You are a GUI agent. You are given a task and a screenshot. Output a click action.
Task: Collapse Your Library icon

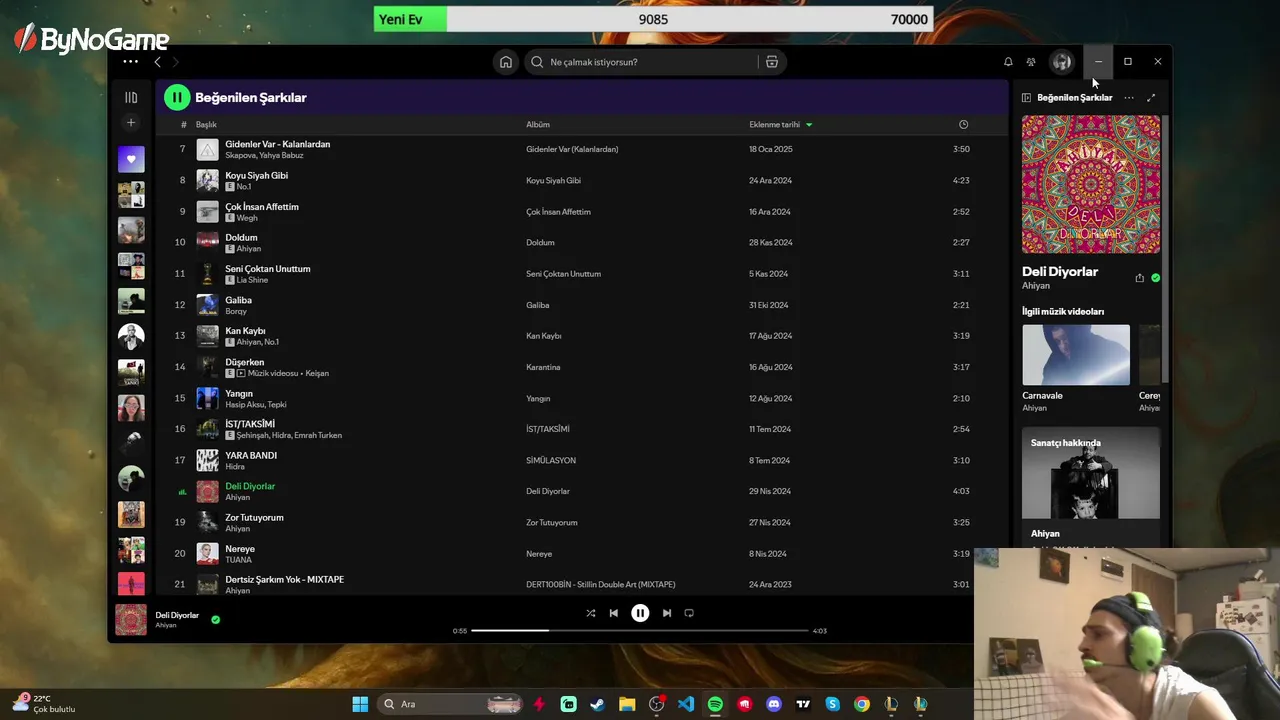(x=131, y=97)
